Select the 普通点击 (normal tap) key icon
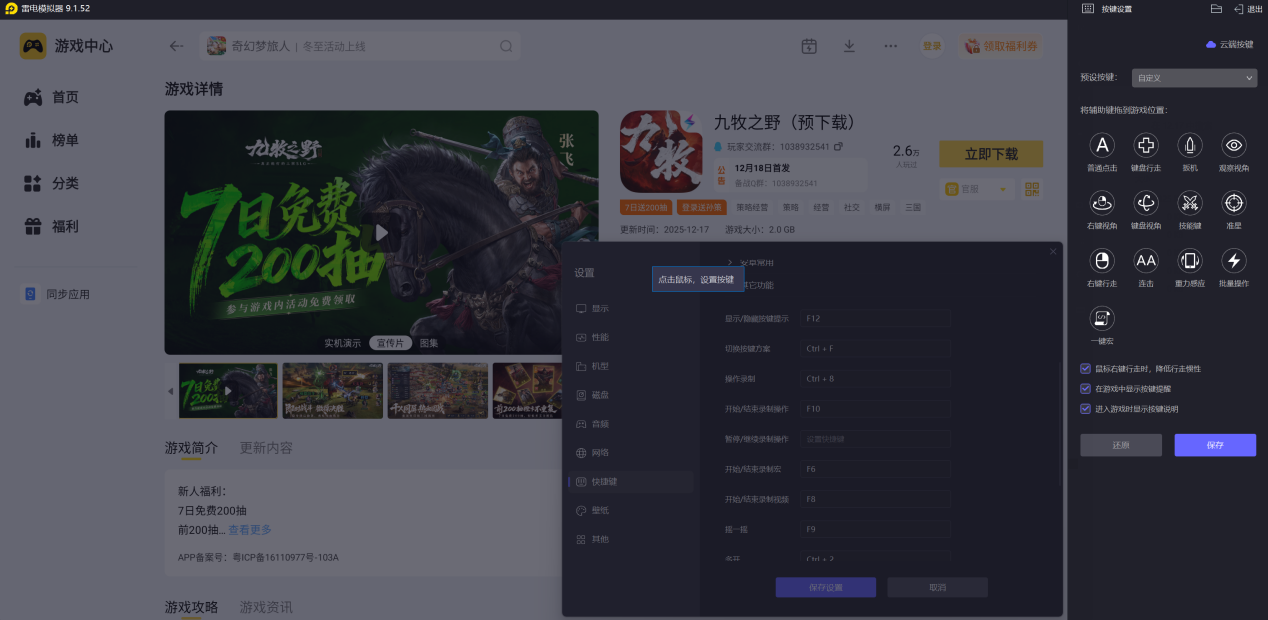This screenshot has width=1268, height=620. click(x=1102, y=146)
